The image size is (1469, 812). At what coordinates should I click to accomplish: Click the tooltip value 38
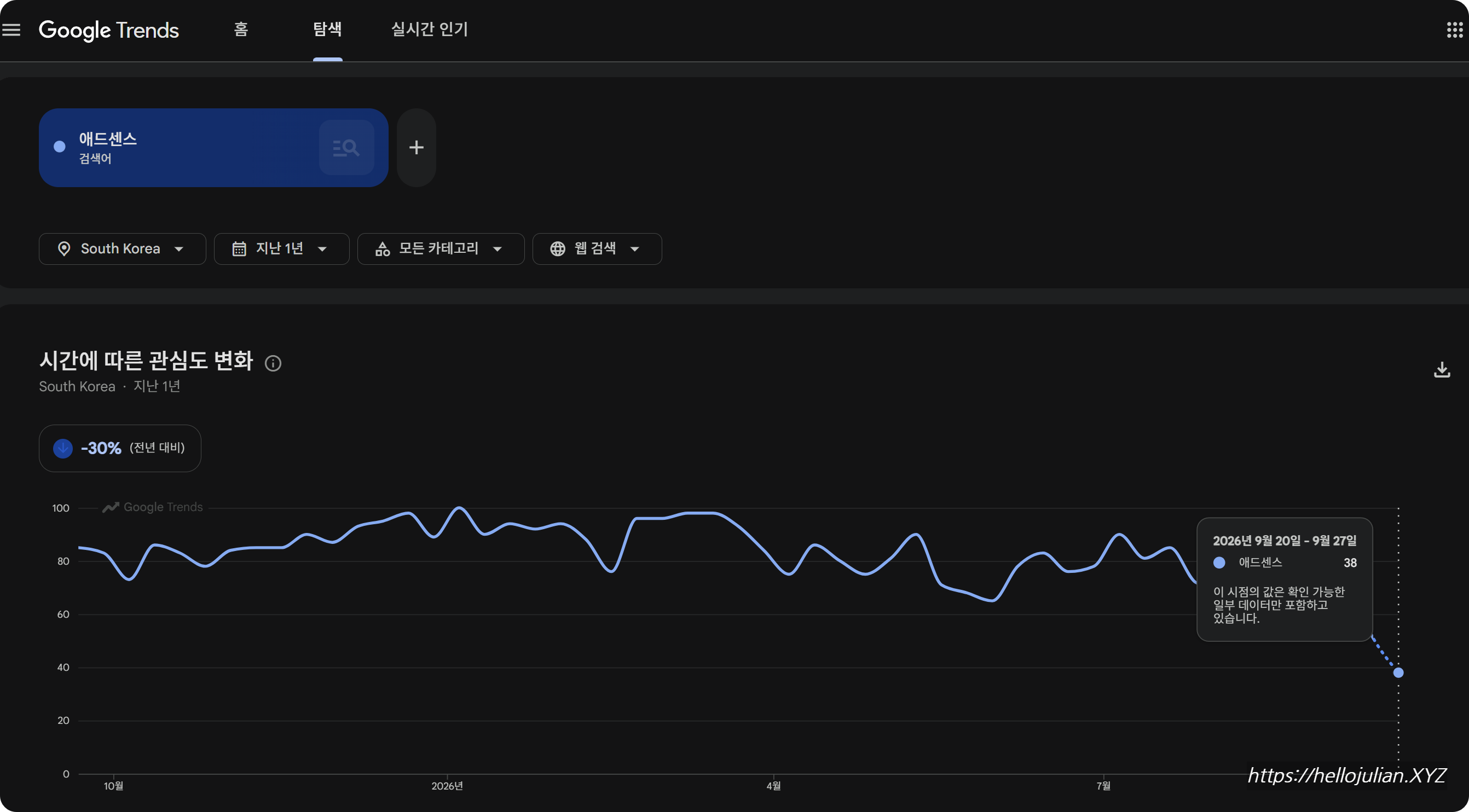point(1349,563)
